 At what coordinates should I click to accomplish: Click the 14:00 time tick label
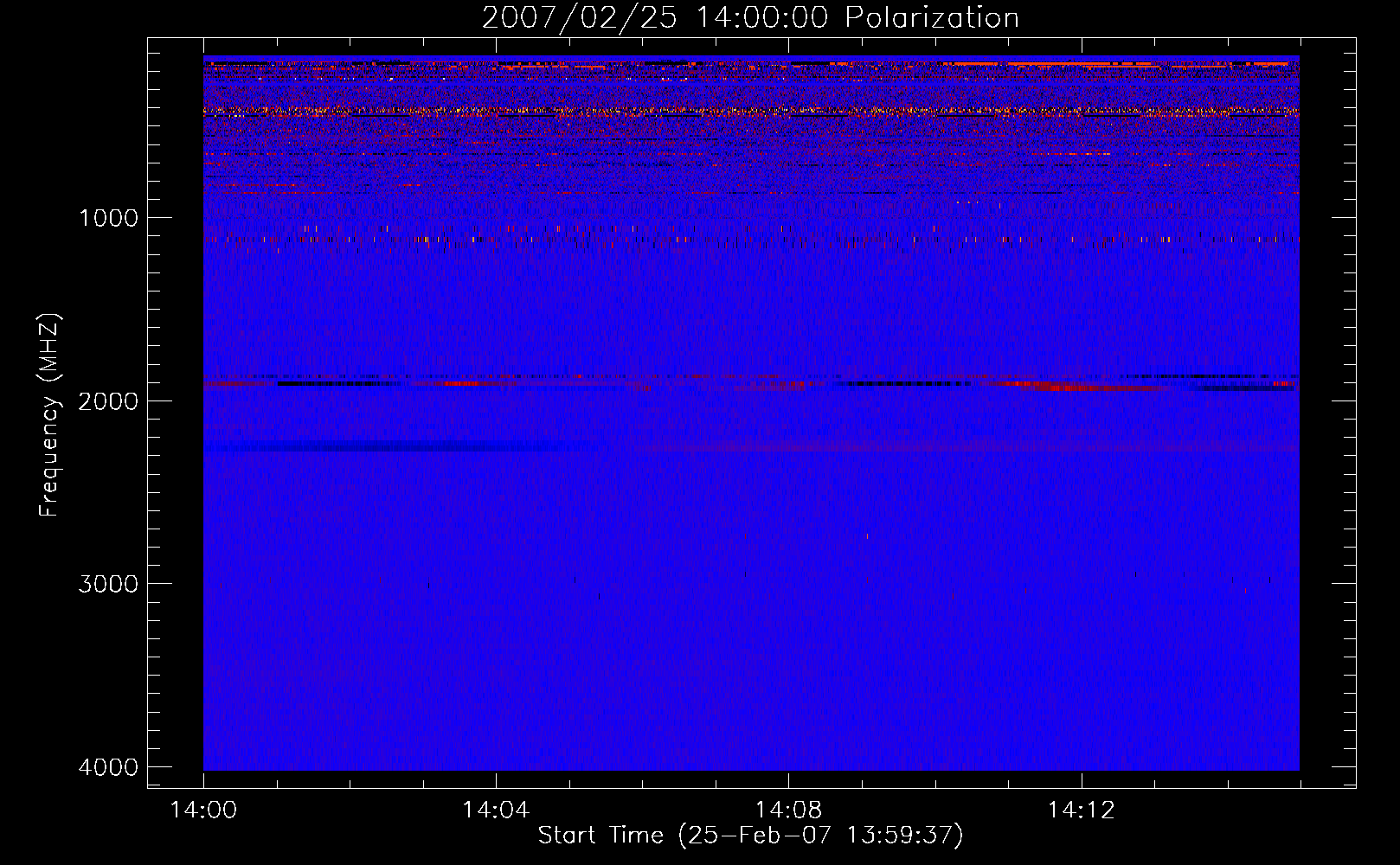click(203, 811)
